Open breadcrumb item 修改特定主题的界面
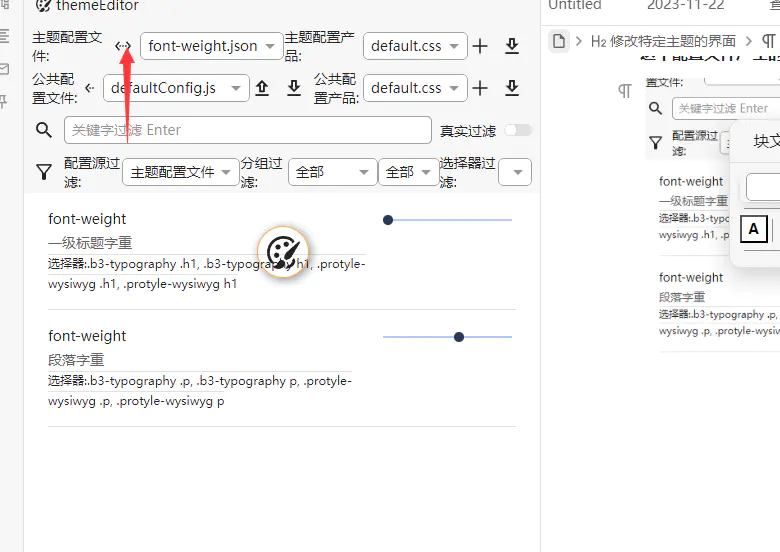Viewport: 780px width, 552px height. tap(663, 41)
